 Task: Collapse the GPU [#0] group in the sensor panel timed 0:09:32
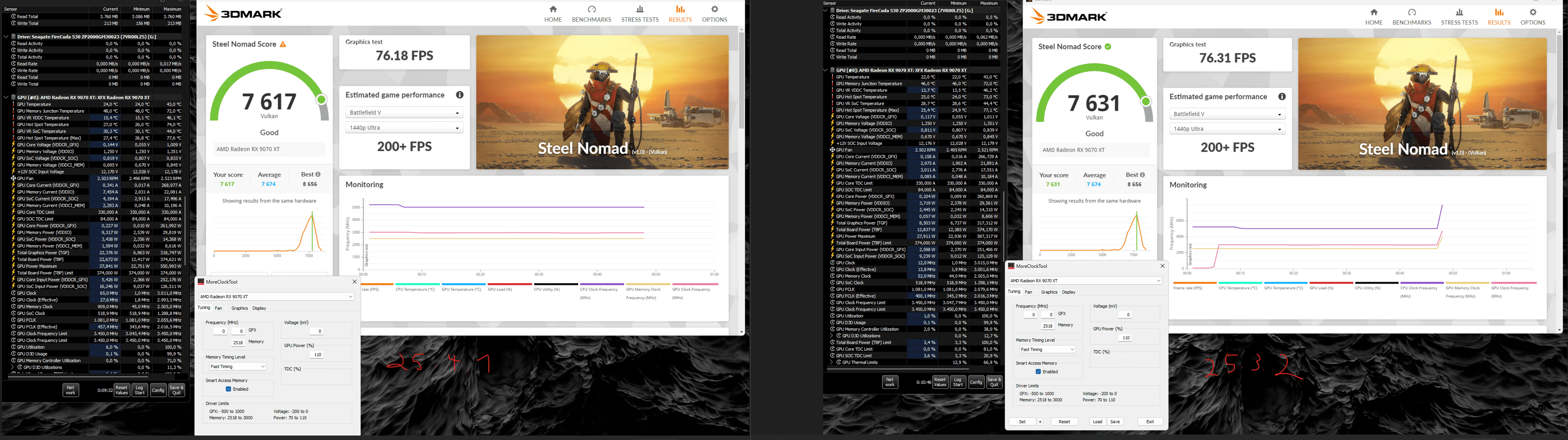(6, 97)
